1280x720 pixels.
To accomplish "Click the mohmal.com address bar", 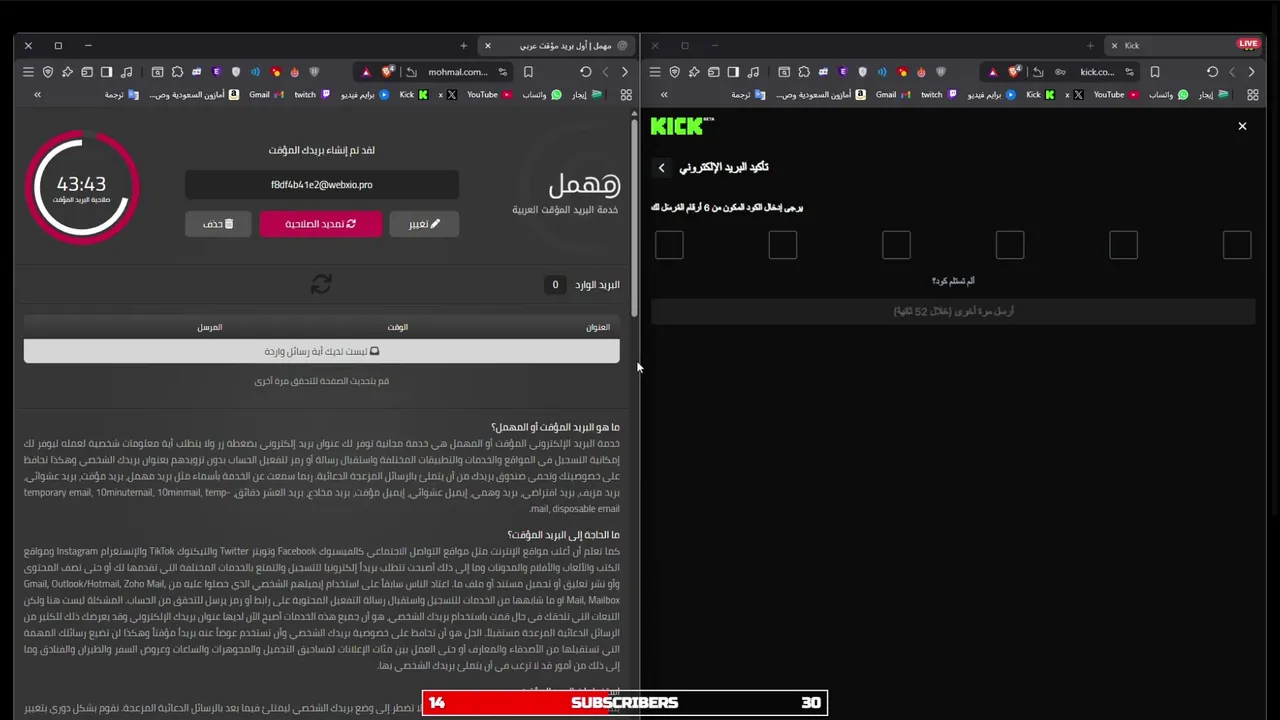I will [458, 72].
